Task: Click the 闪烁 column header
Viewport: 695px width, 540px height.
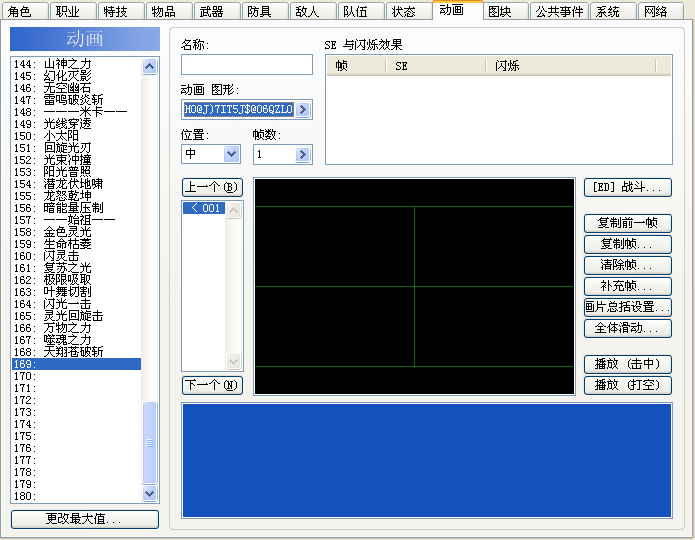Action: point(571,66)
